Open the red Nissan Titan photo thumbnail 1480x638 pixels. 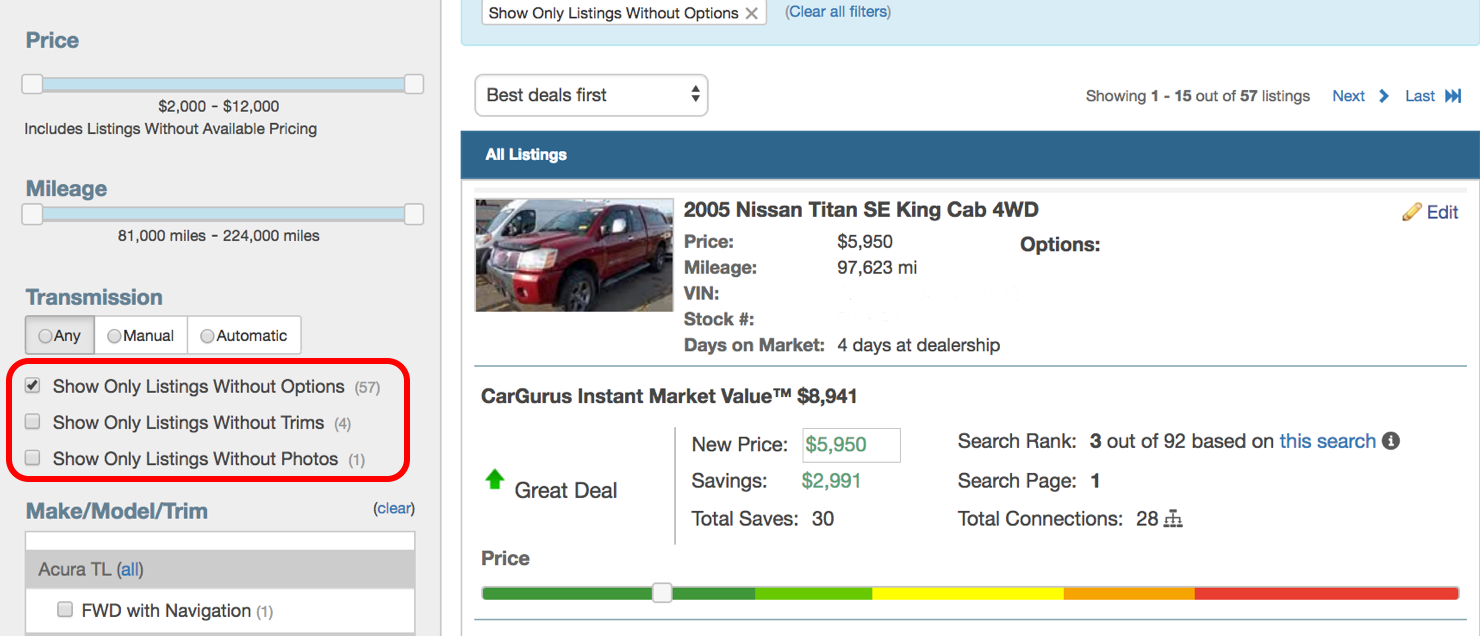tap(574, 255)
